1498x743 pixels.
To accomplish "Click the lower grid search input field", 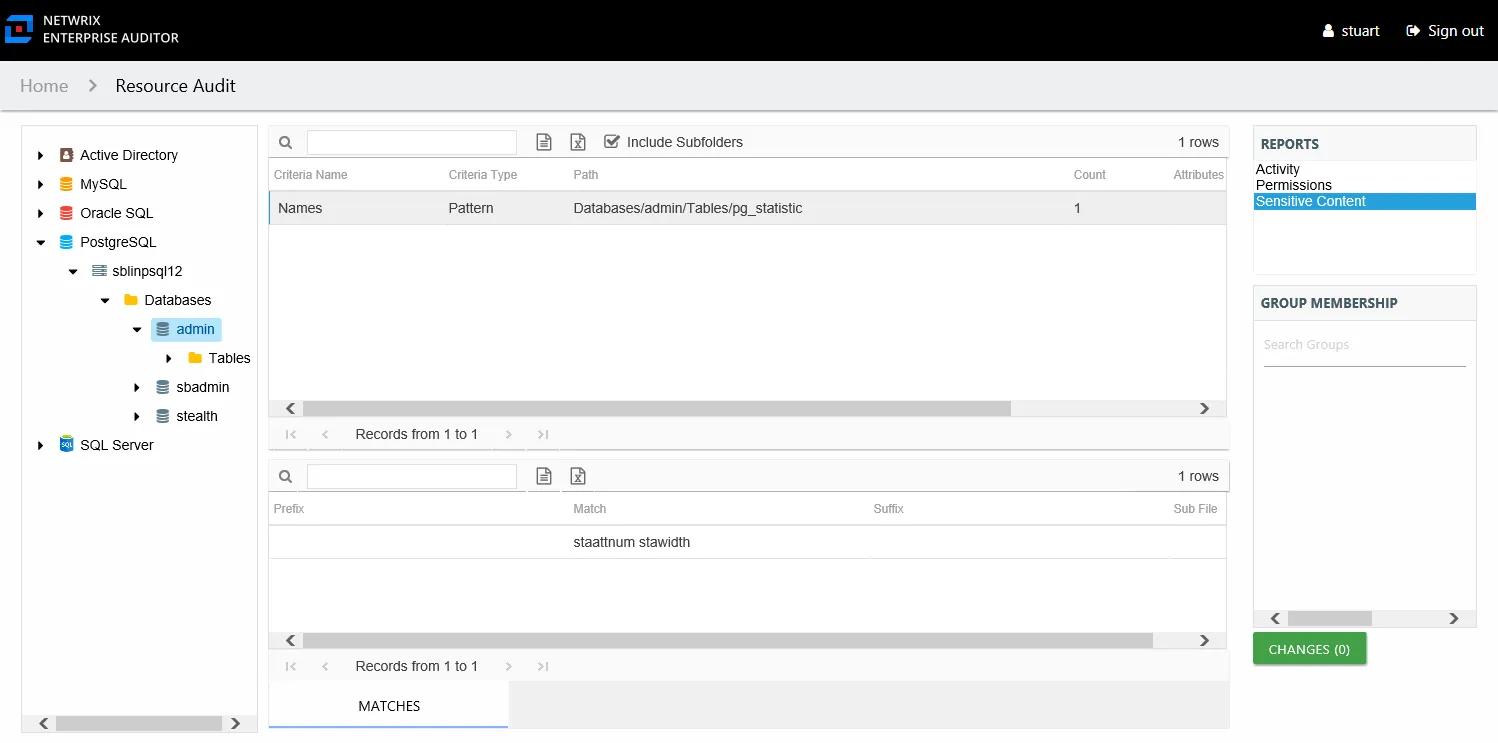I will click(x=412, y=476).
